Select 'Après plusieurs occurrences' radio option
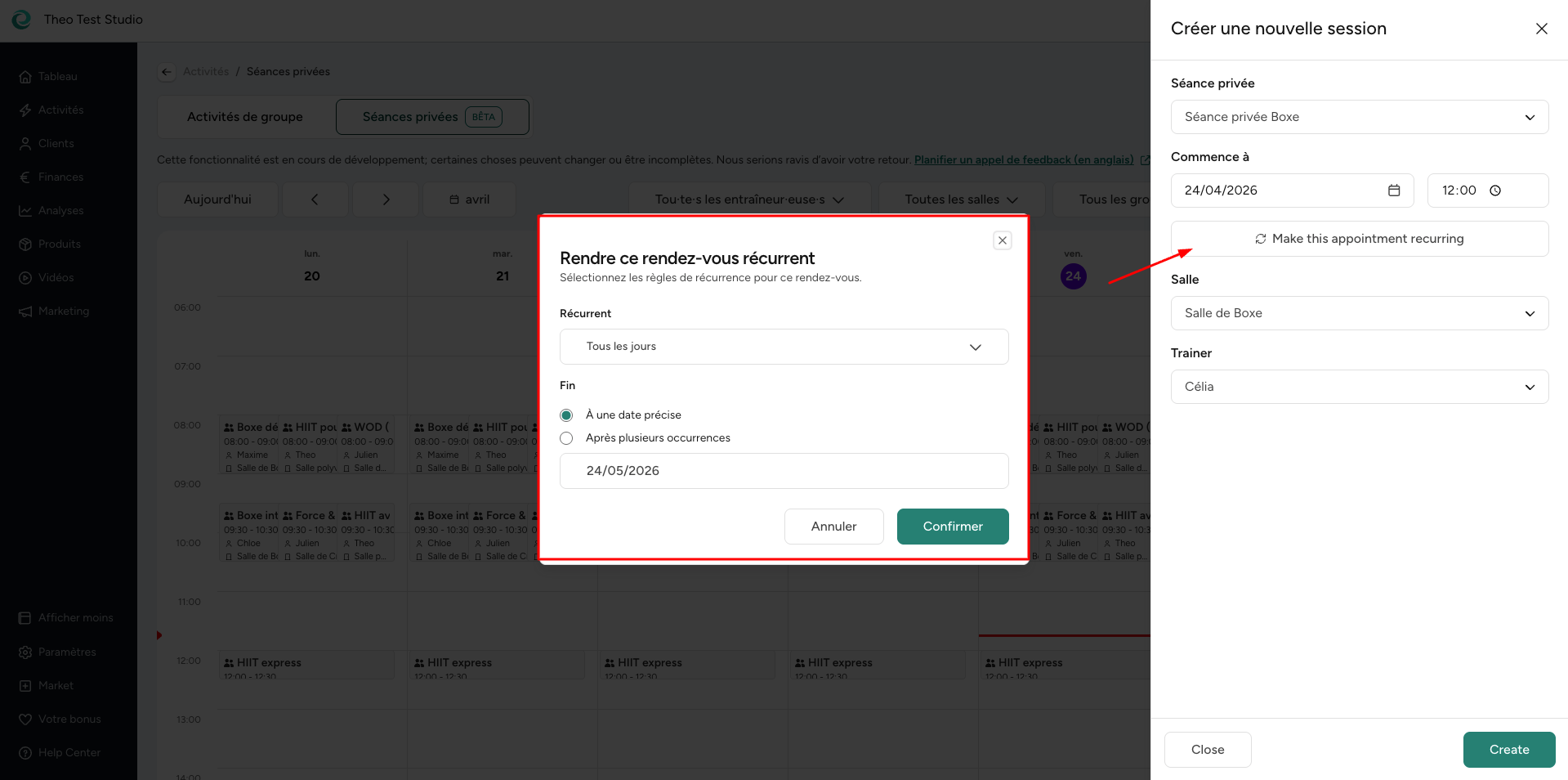This screenshot has height=780, width=1568. pos(566,438)
